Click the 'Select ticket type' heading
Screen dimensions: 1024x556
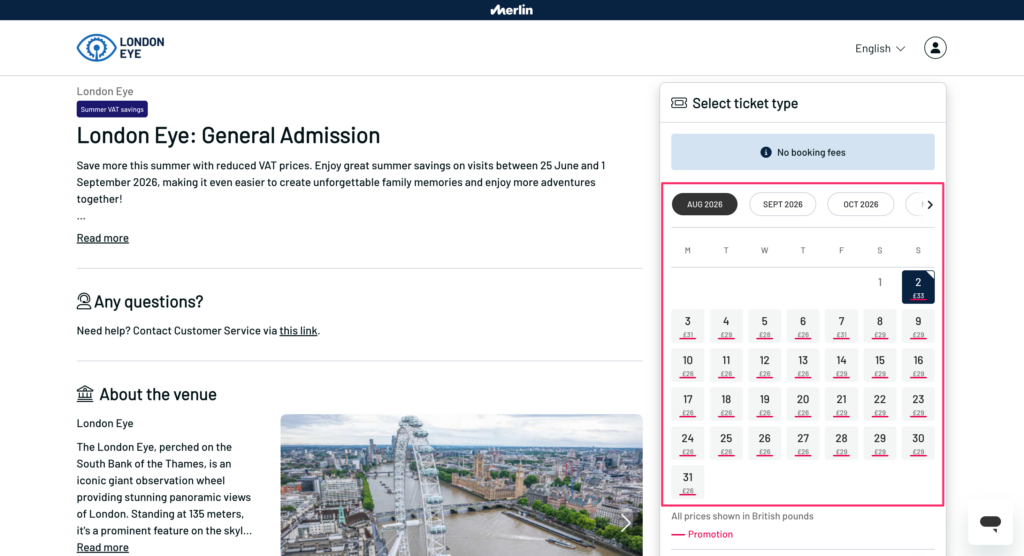745,103
